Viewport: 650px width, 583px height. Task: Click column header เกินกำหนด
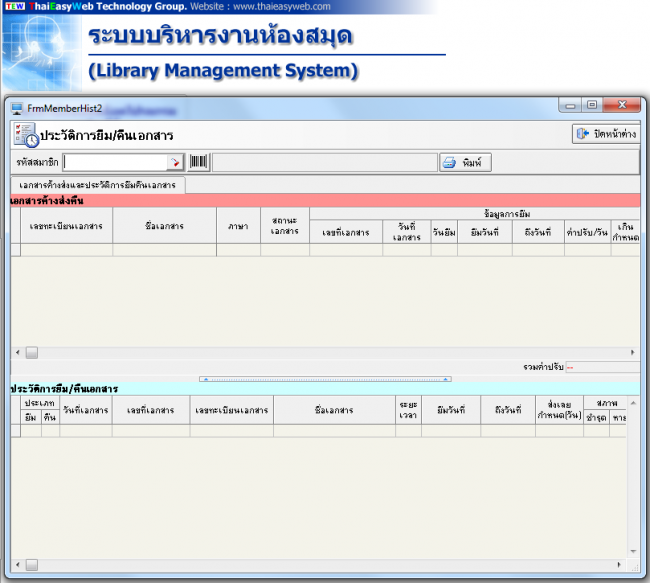pos(626,232)
